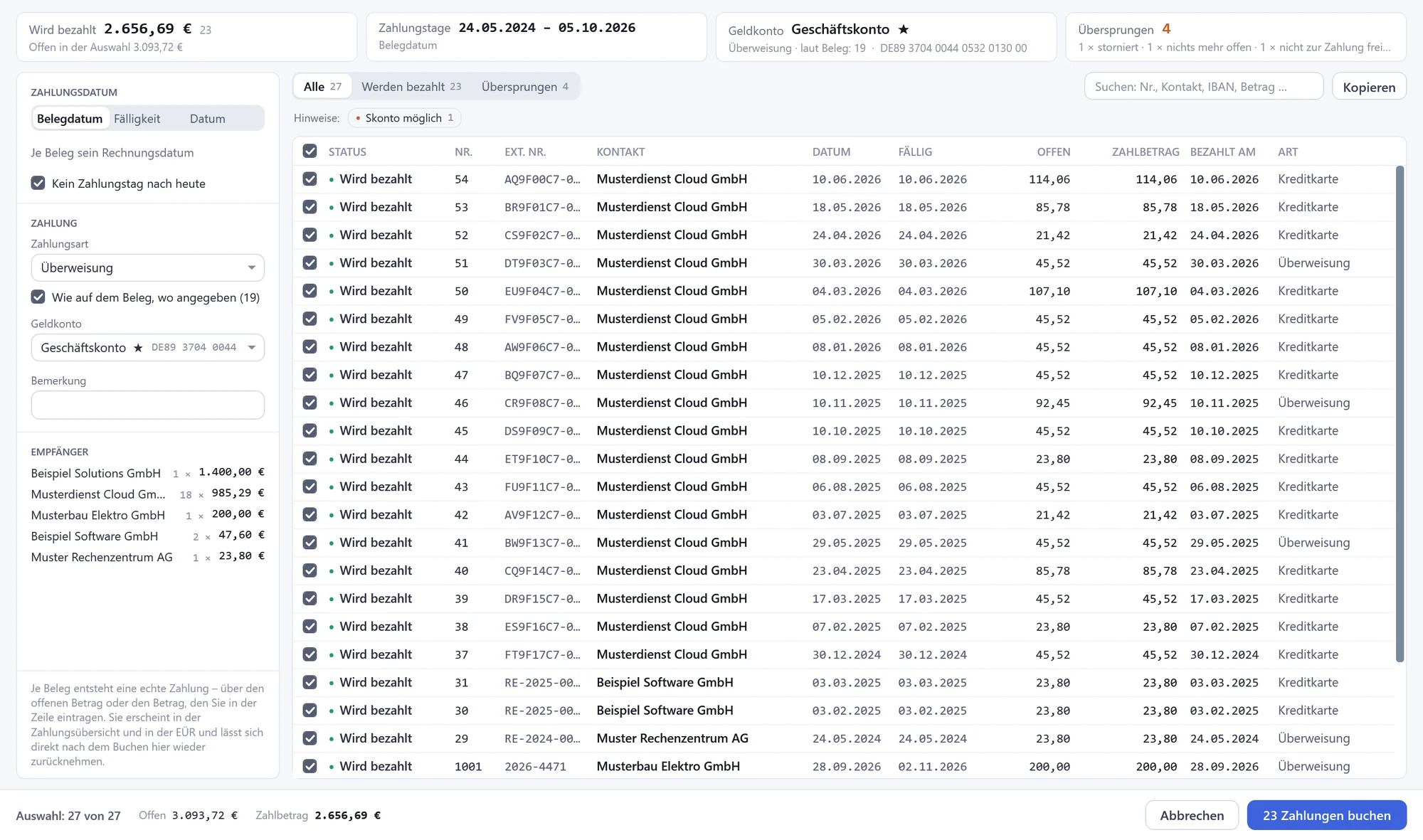This screenshot has height=840, width=1423.
Task: Show the 'Übersprungen 4' tab
Action: coord(524,87)
